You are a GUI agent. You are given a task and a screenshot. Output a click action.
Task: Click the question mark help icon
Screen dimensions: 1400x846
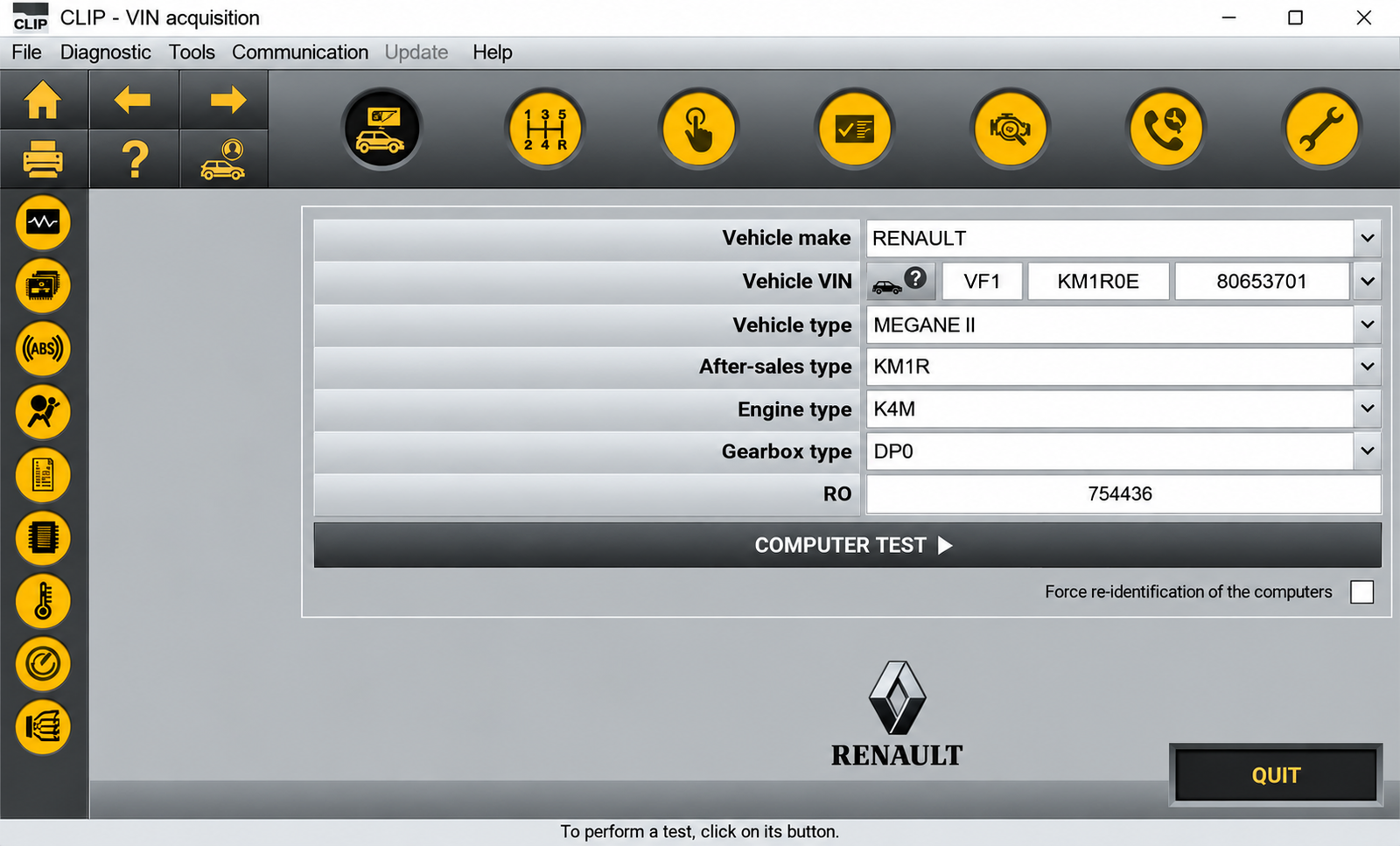pyautogui.click(x=135, y=159)
